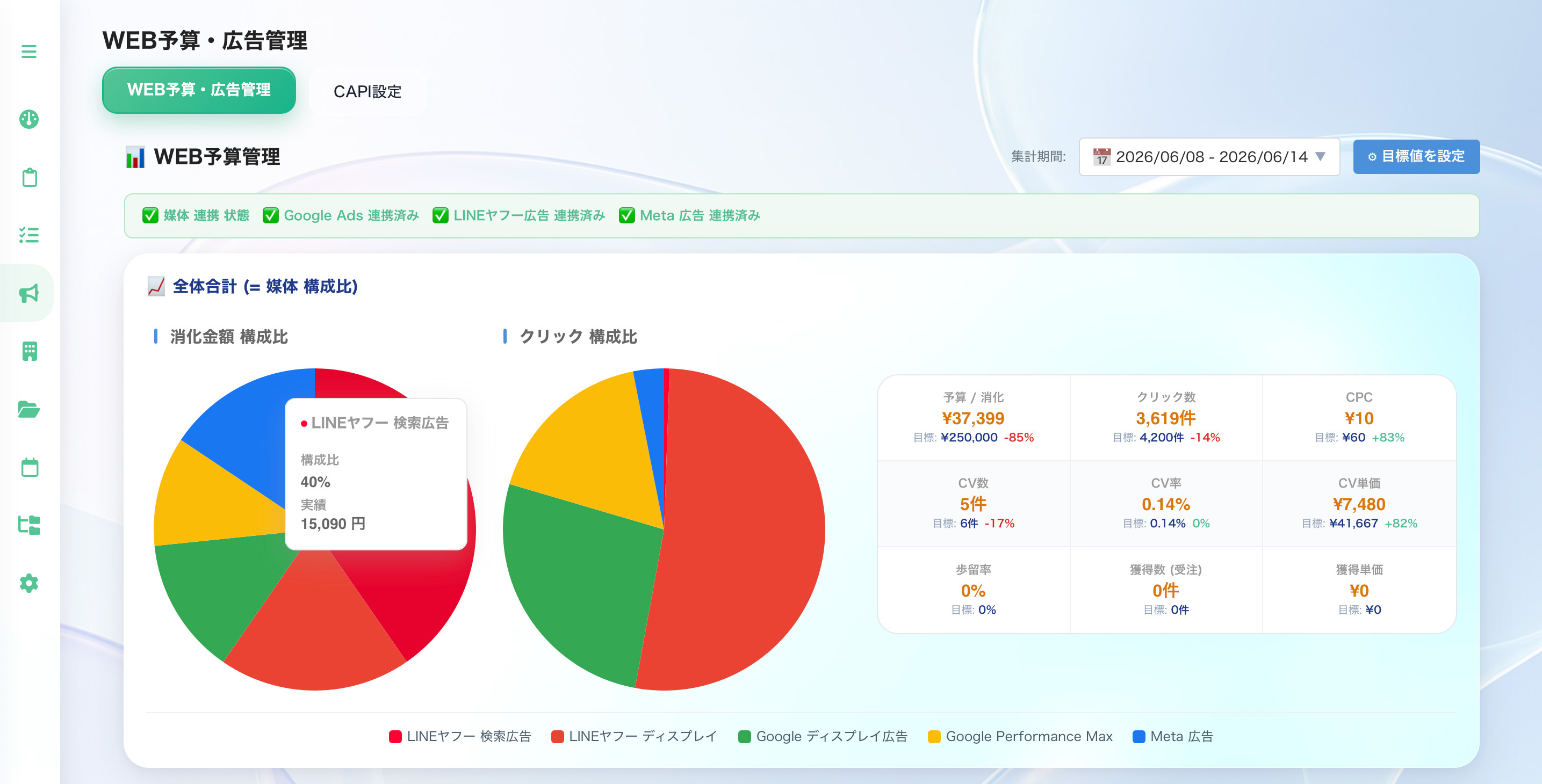
Task: Click the CV単価 ¥7,480 value
Action: 1359,504
